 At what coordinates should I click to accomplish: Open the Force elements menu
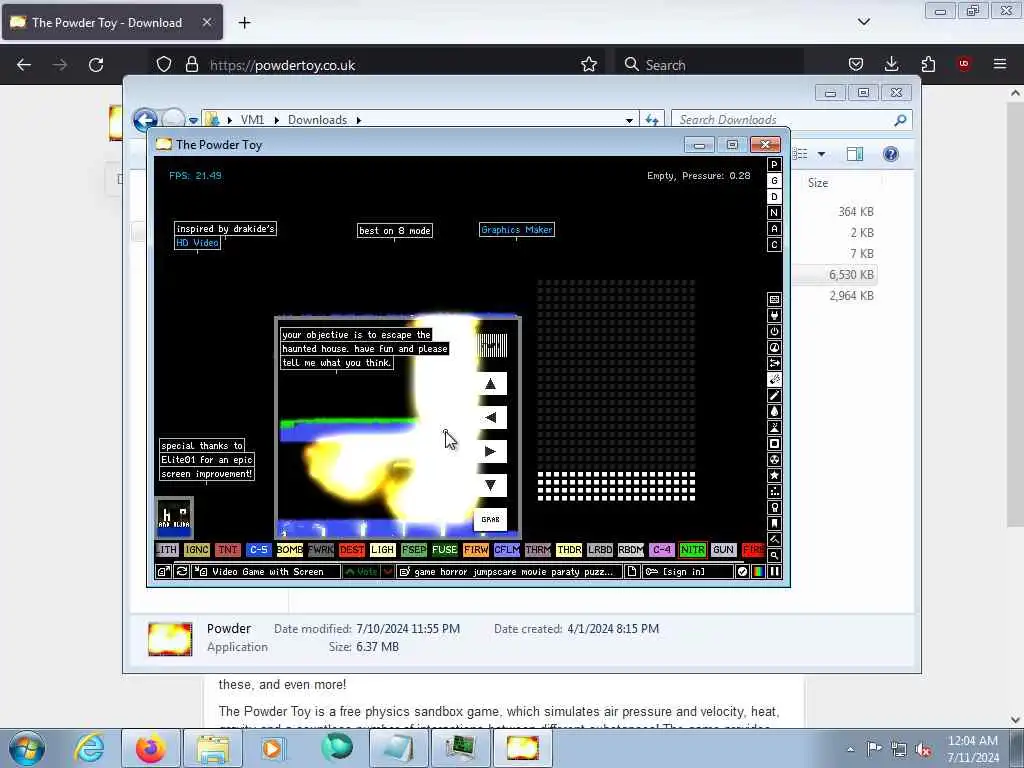point(774,363)
